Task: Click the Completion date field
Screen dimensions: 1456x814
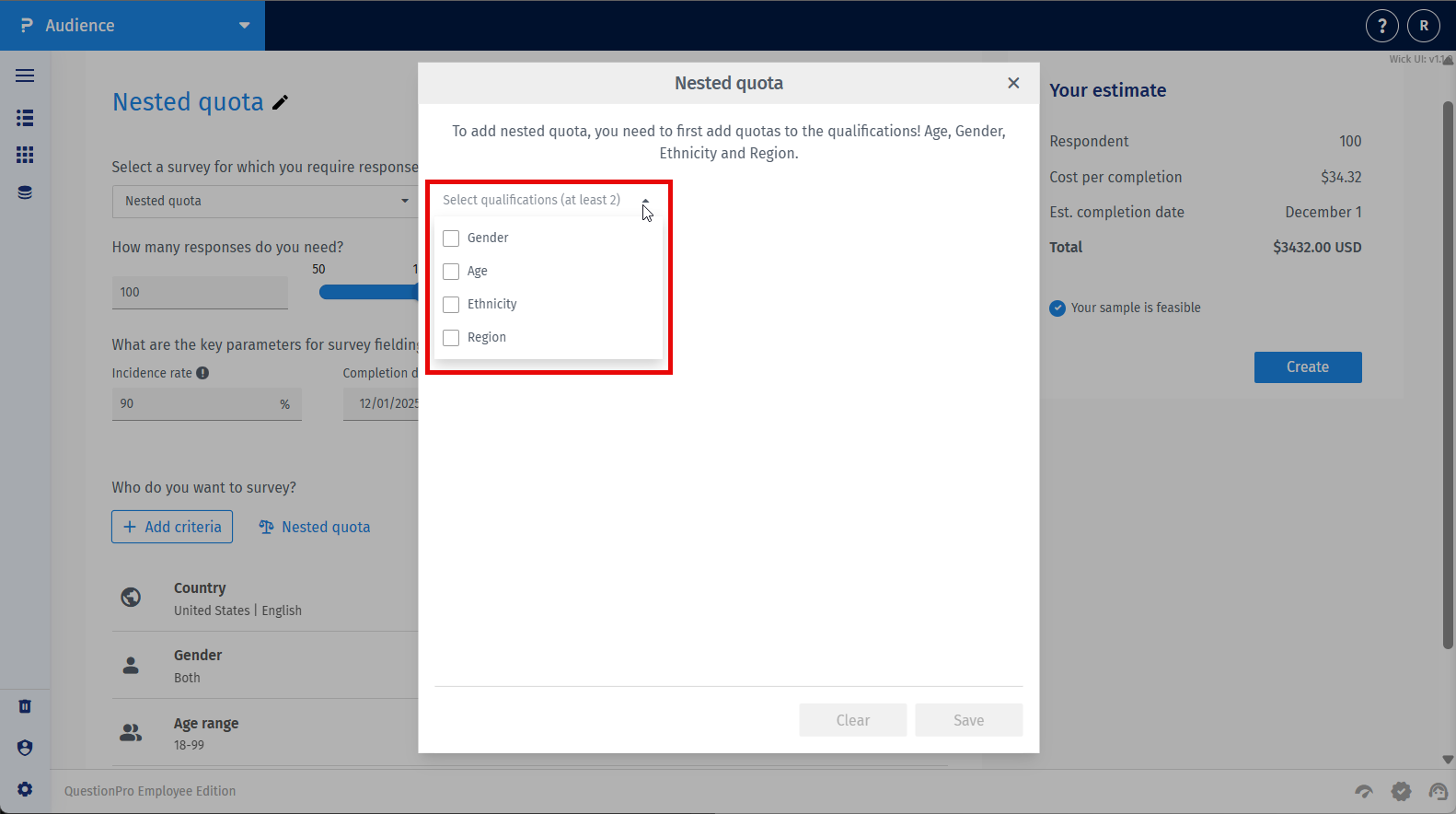Action: point(381,403)
